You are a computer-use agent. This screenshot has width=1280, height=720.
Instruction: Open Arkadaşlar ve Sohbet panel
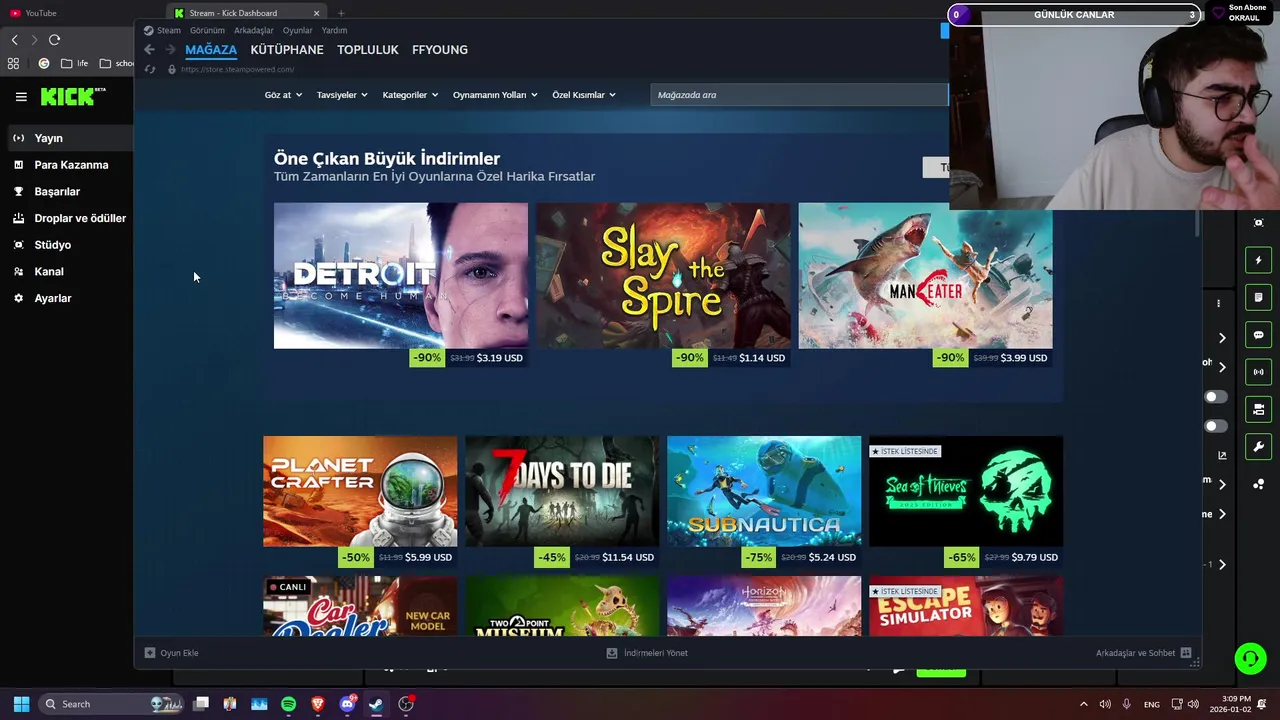point(1144,653)
